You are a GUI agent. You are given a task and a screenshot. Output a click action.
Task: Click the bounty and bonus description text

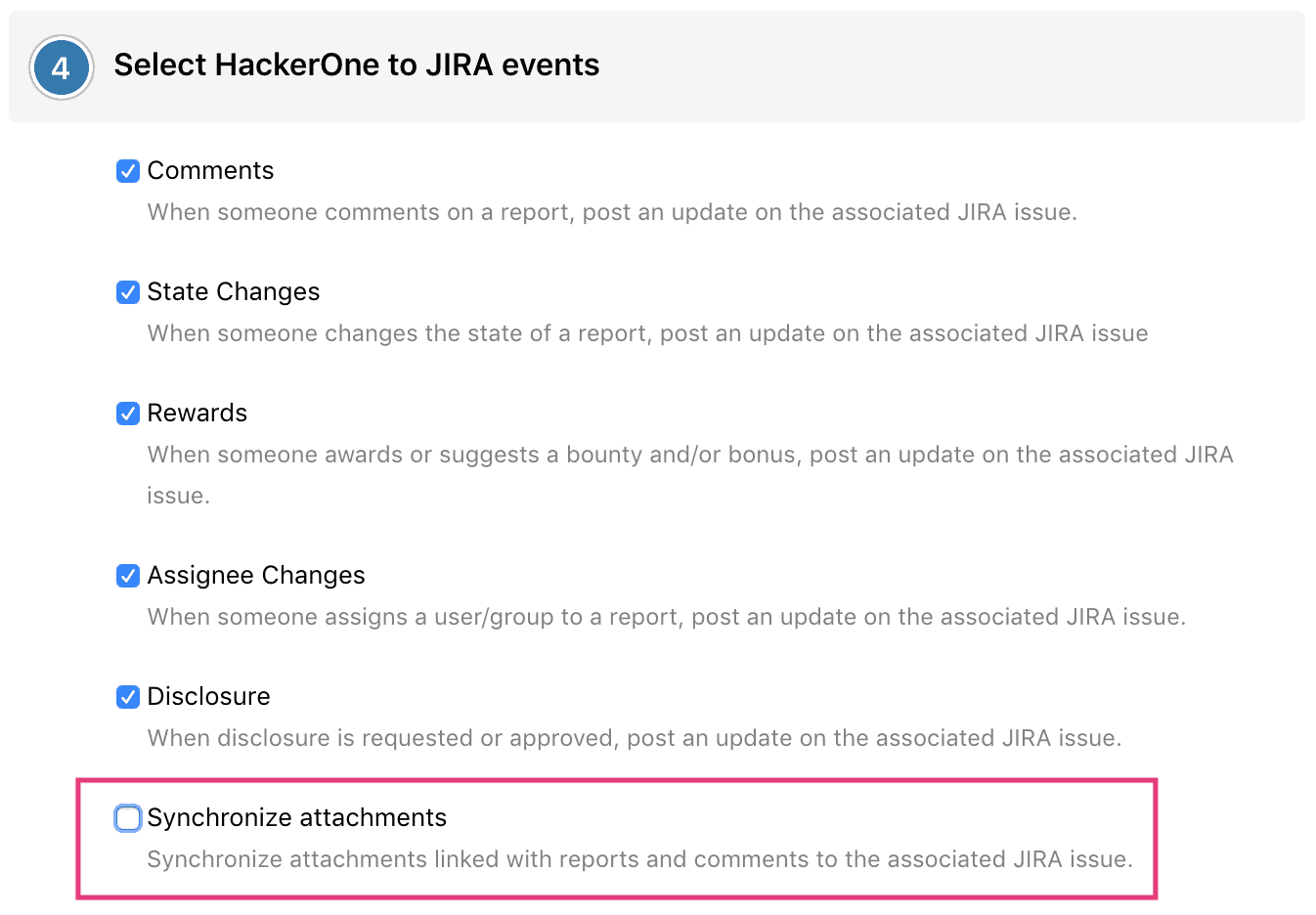coord(689,455)
